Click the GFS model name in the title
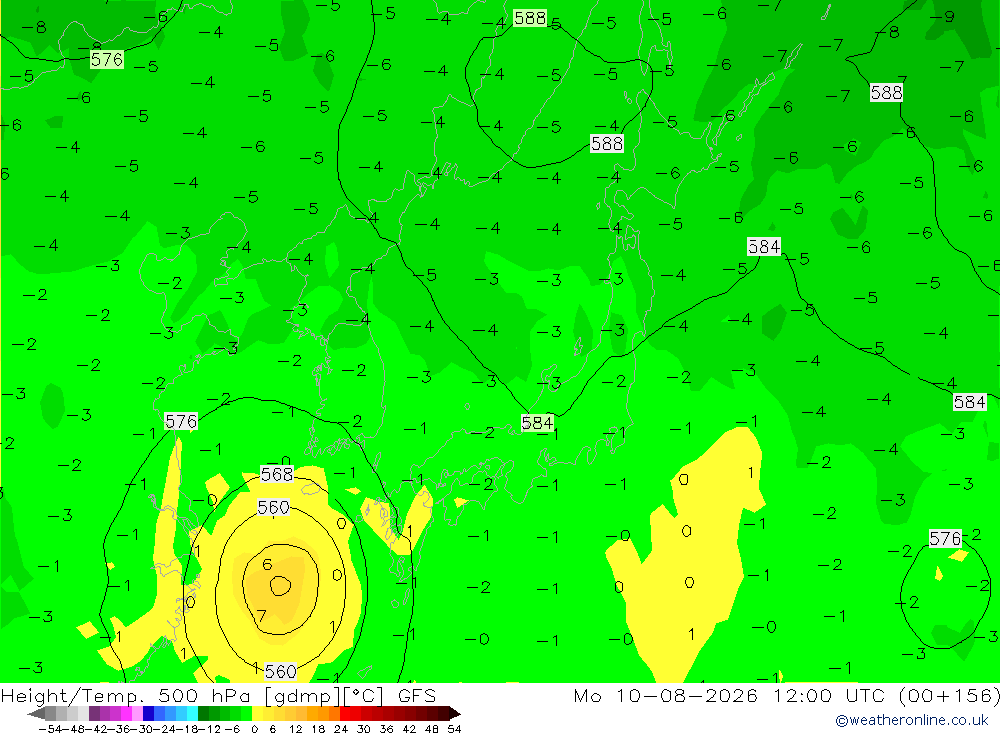The width and height of the screenshot is (1000, 733). point(416,695)
